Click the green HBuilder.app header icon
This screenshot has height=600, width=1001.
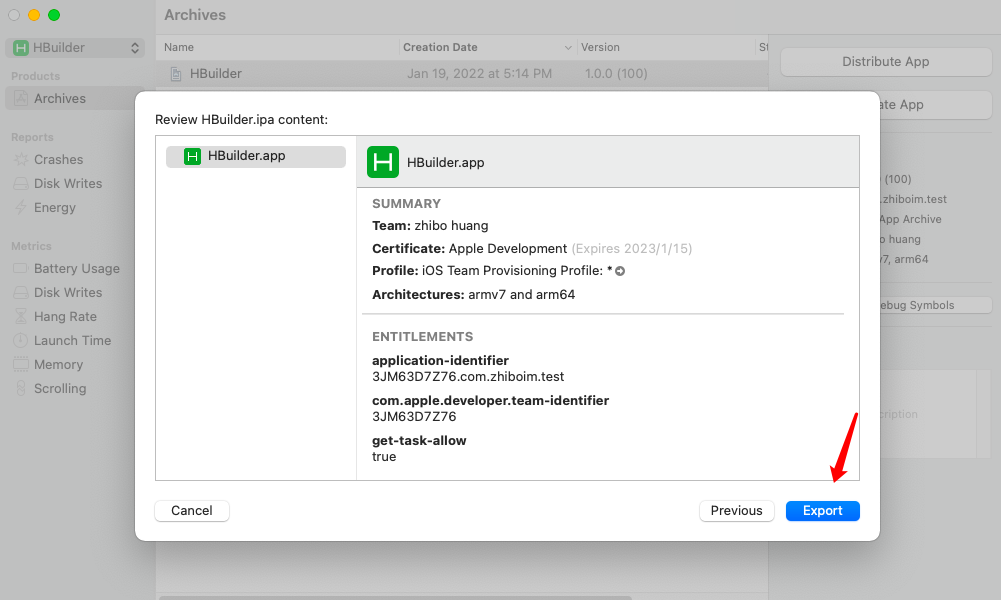(x=382, y=162)
